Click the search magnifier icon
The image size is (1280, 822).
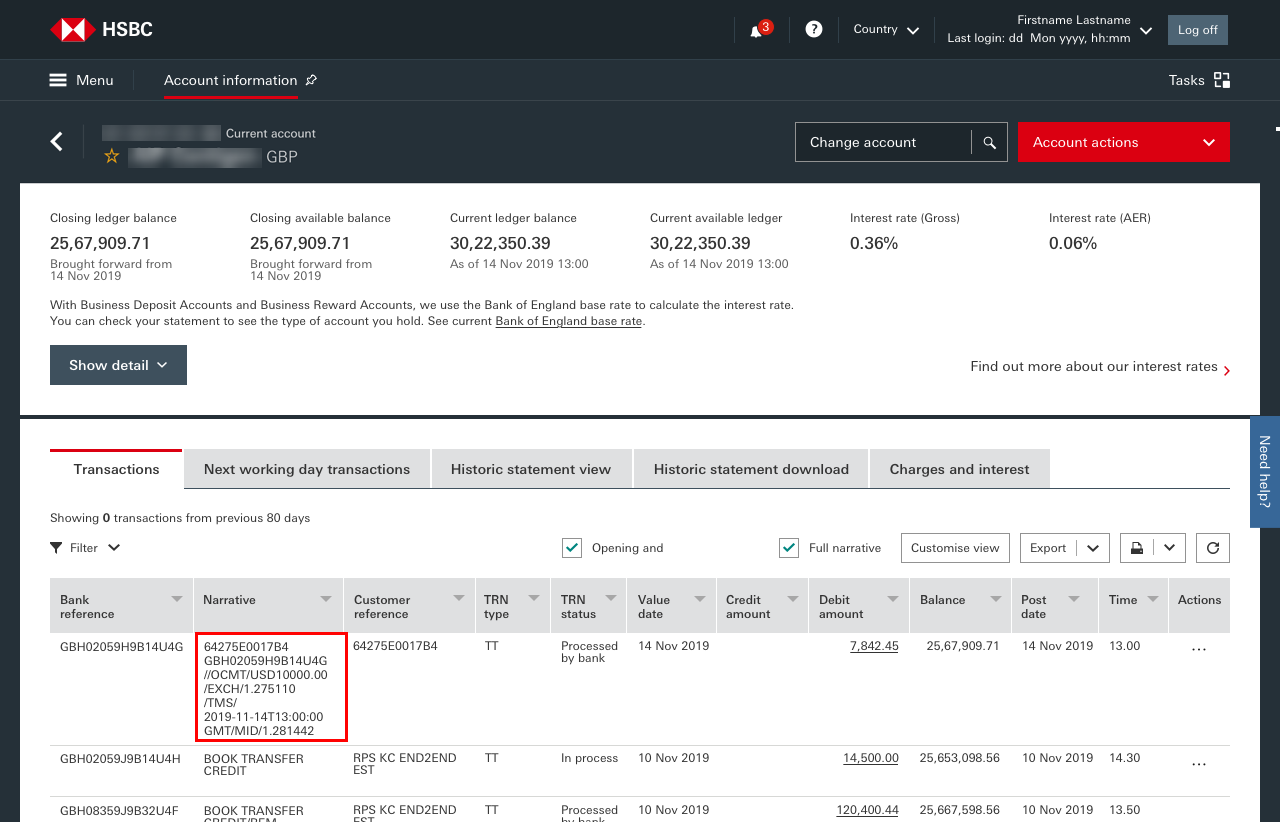point(989,143)
